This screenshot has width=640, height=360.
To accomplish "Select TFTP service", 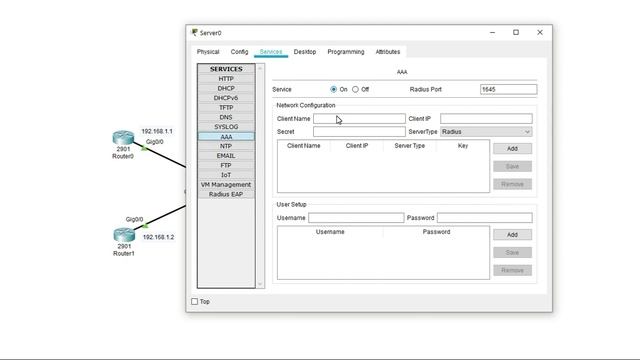I will 226,107.
